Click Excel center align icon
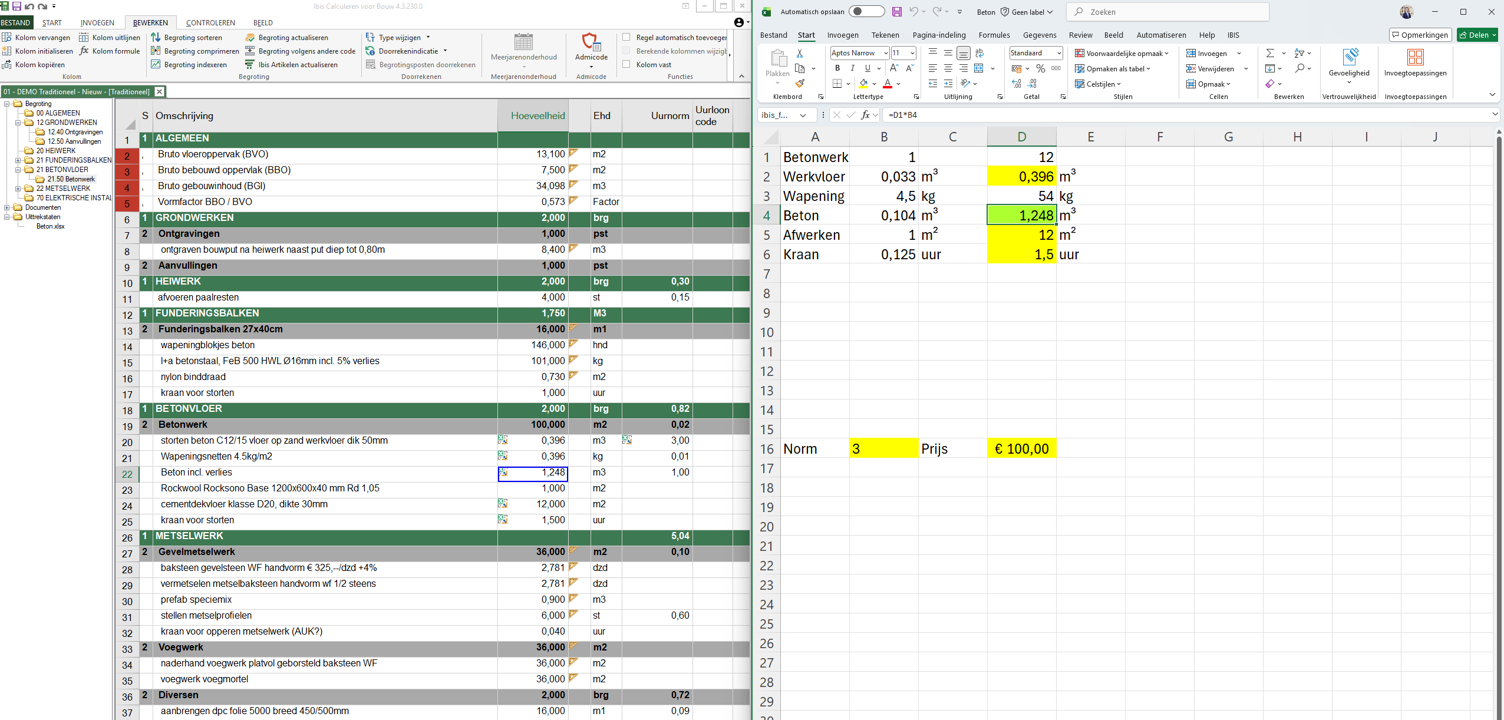Screen dimensions: 1504x720 tap(948, 69)
